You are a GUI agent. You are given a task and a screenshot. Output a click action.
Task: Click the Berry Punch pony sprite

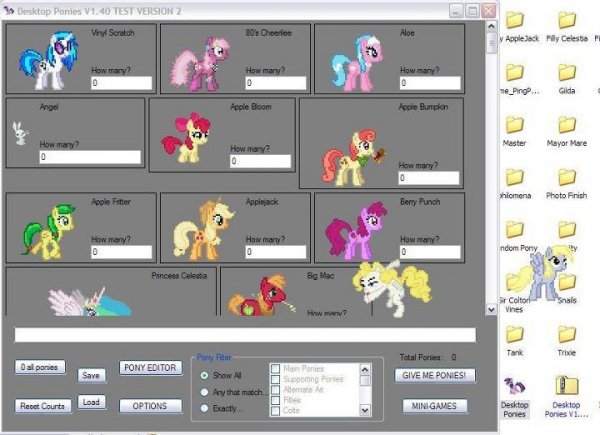pyautogui.click(x=356, y=231)
